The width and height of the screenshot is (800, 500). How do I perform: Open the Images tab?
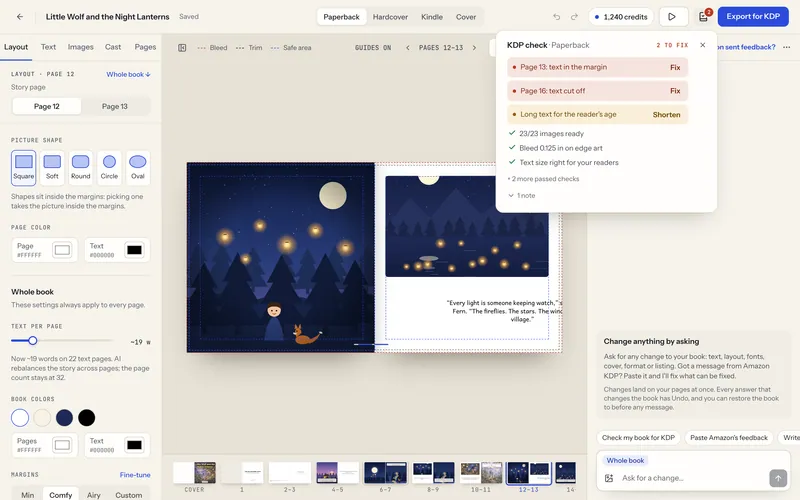[81, 47]
